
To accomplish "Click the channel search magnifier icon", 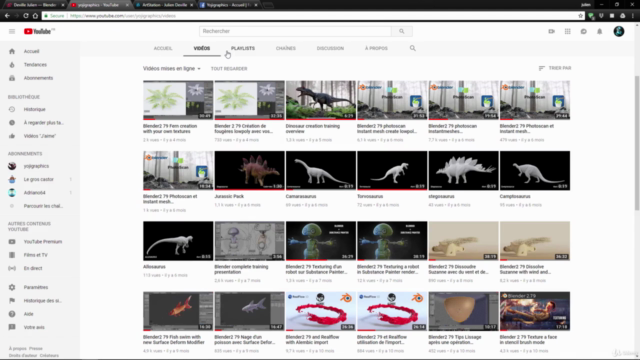I will coord(413,48).
